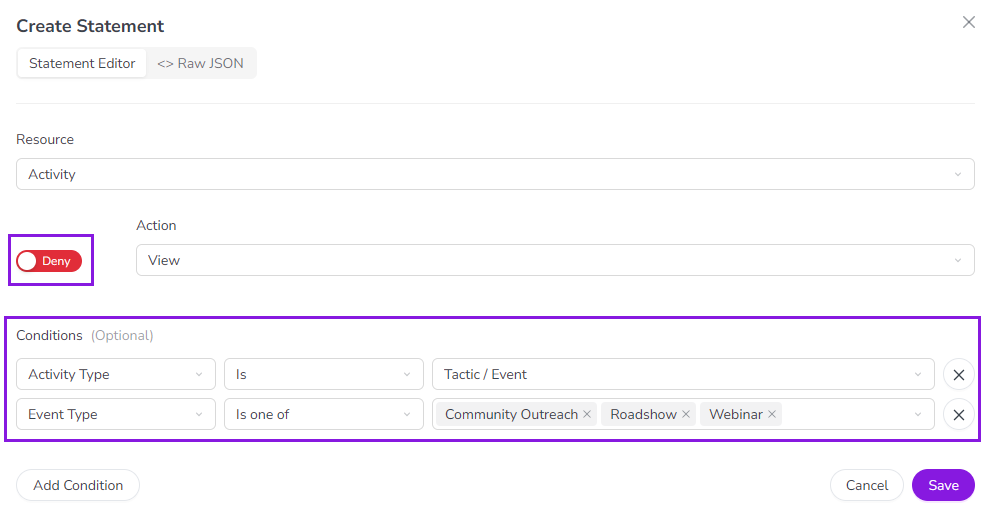Switch to the Statement Editor tab
The width and height of the screenshot is (988, 514).
coord(82,64)
